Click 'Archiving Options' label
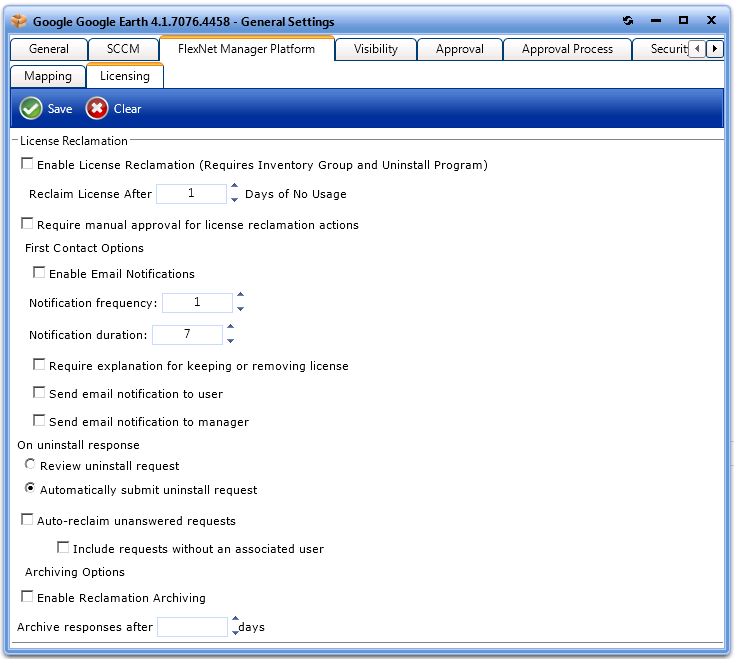This screenshot has width=734, height=659. [x=75, y=572]
